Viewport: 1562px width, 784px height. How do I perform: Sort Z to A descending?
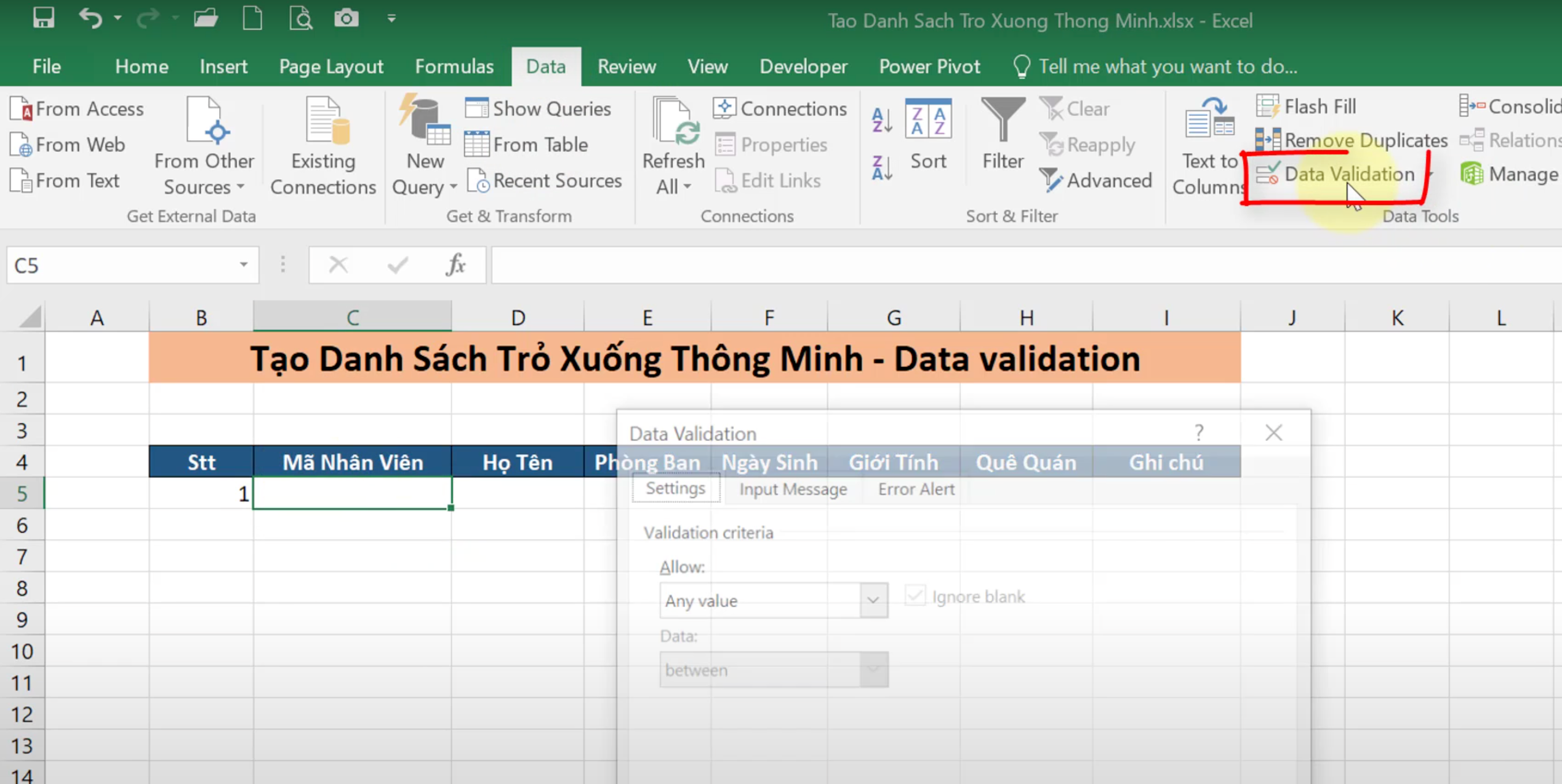(881, 167)
